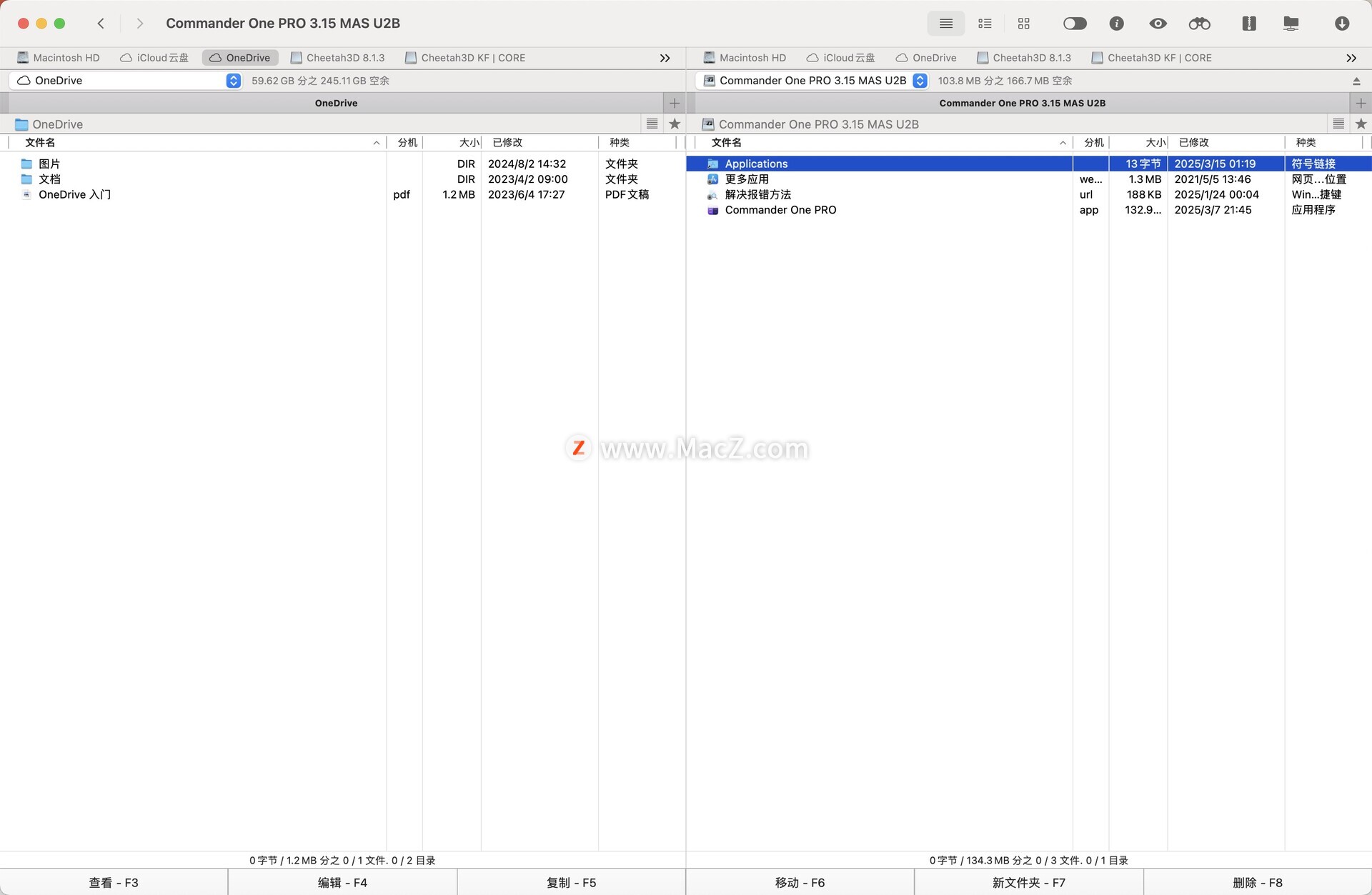Screen dimensions: 1372x895
Task: Open the downloads queue icon
Action: tap(1341, 24)
